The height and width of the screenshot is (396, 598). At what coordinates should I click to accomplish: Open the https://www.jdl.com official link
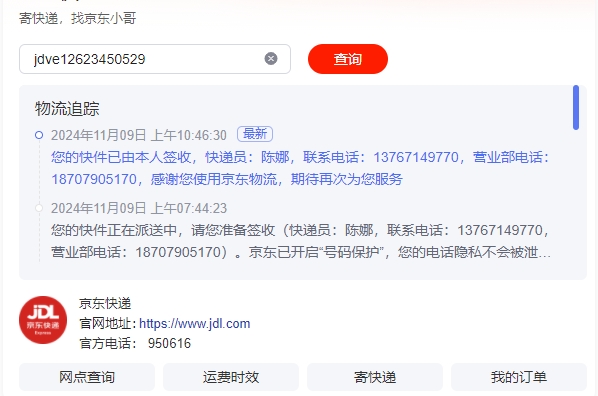[195, 324]
